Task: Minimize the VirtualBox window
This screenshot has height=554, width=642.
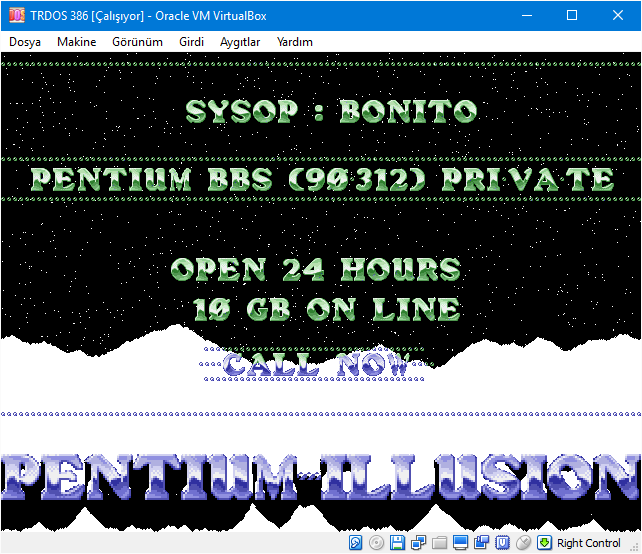Action: tap(527, 16)
